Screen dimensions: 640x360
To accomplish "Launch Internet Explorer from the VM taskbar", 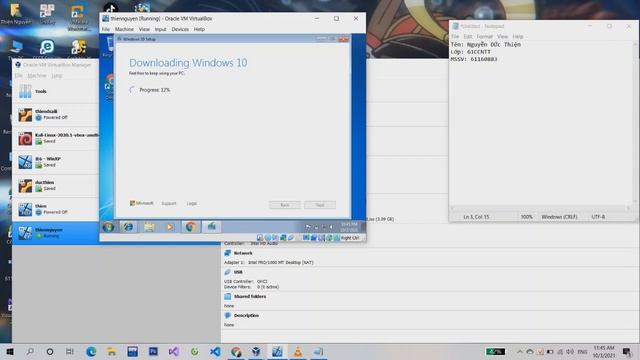I will coord(129,227).
